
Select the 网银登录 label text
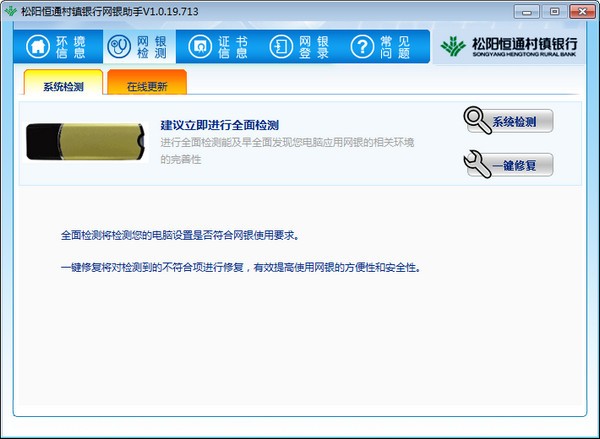pyautogui.click(x=314, y=47)
